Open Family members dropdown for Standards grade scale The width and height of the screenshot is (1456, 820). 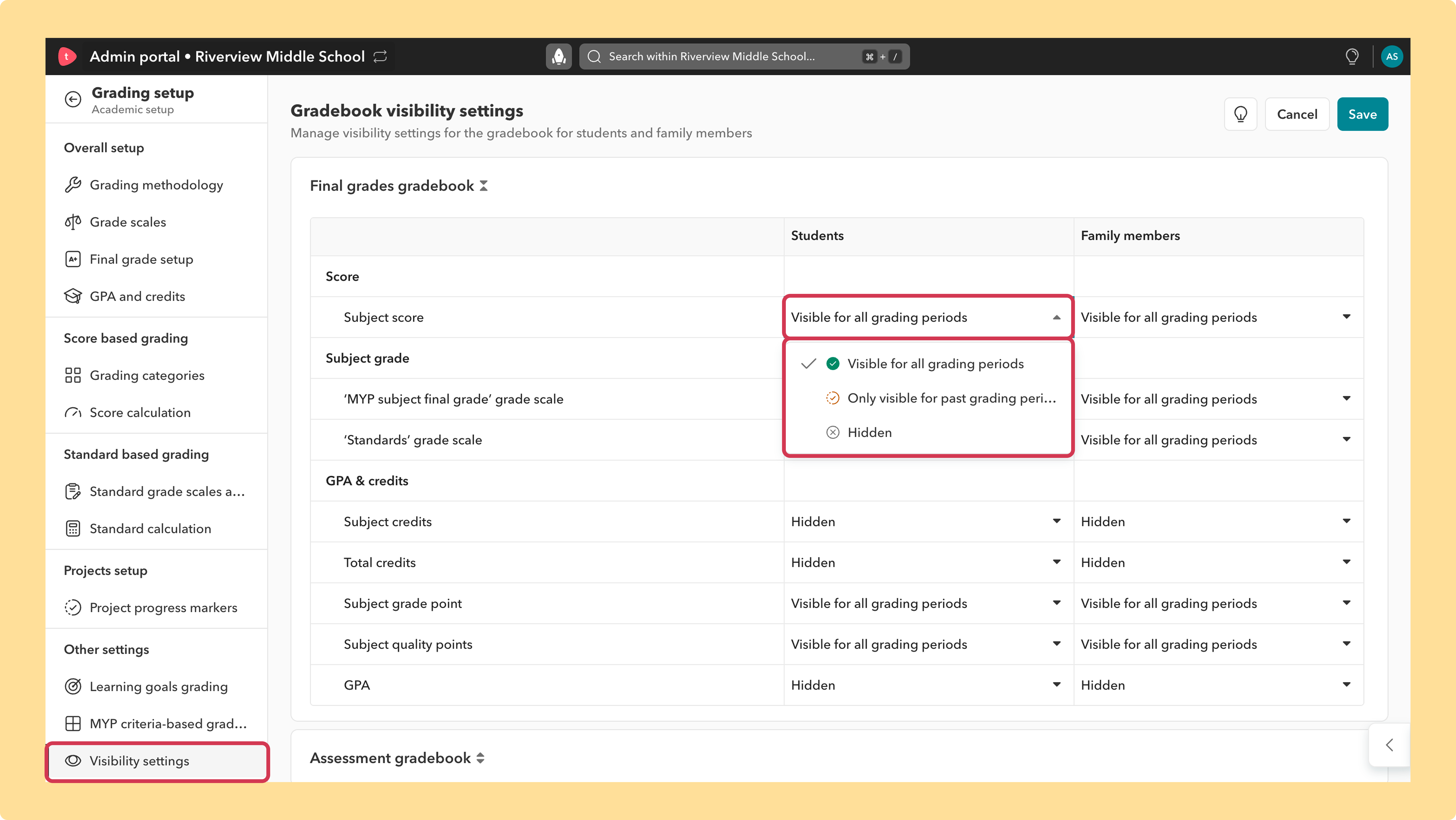pos(1218,440)
